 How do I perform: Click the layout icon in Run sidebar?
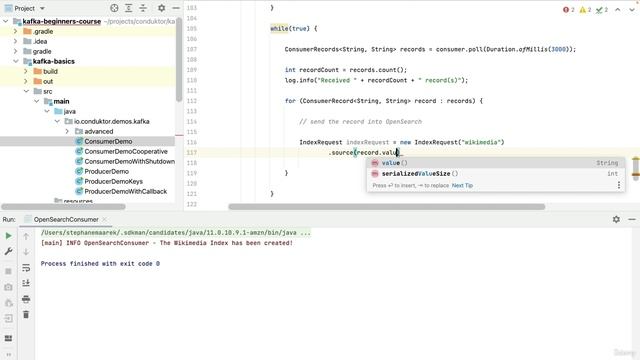(x=8, y=338)
